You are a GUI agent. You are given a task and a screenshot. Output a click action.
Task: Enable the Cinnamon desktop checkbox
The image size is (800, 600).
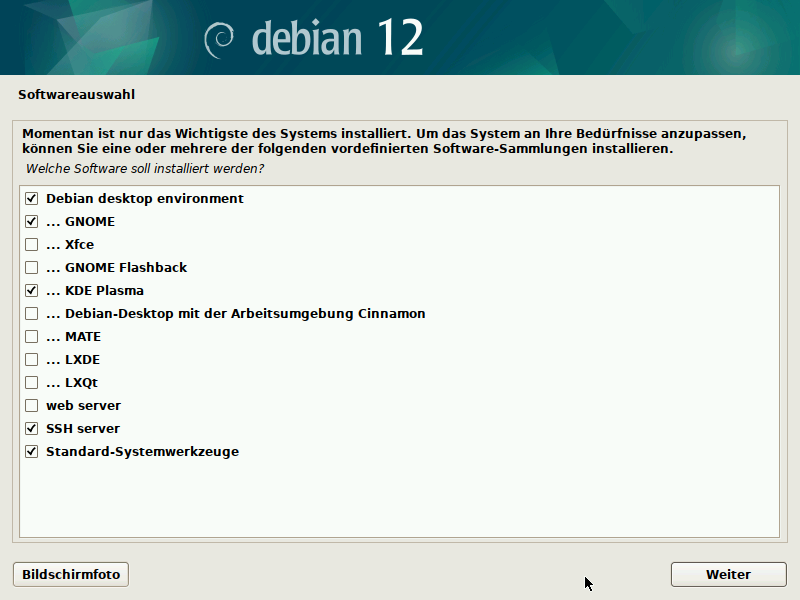tap(32, 314)
